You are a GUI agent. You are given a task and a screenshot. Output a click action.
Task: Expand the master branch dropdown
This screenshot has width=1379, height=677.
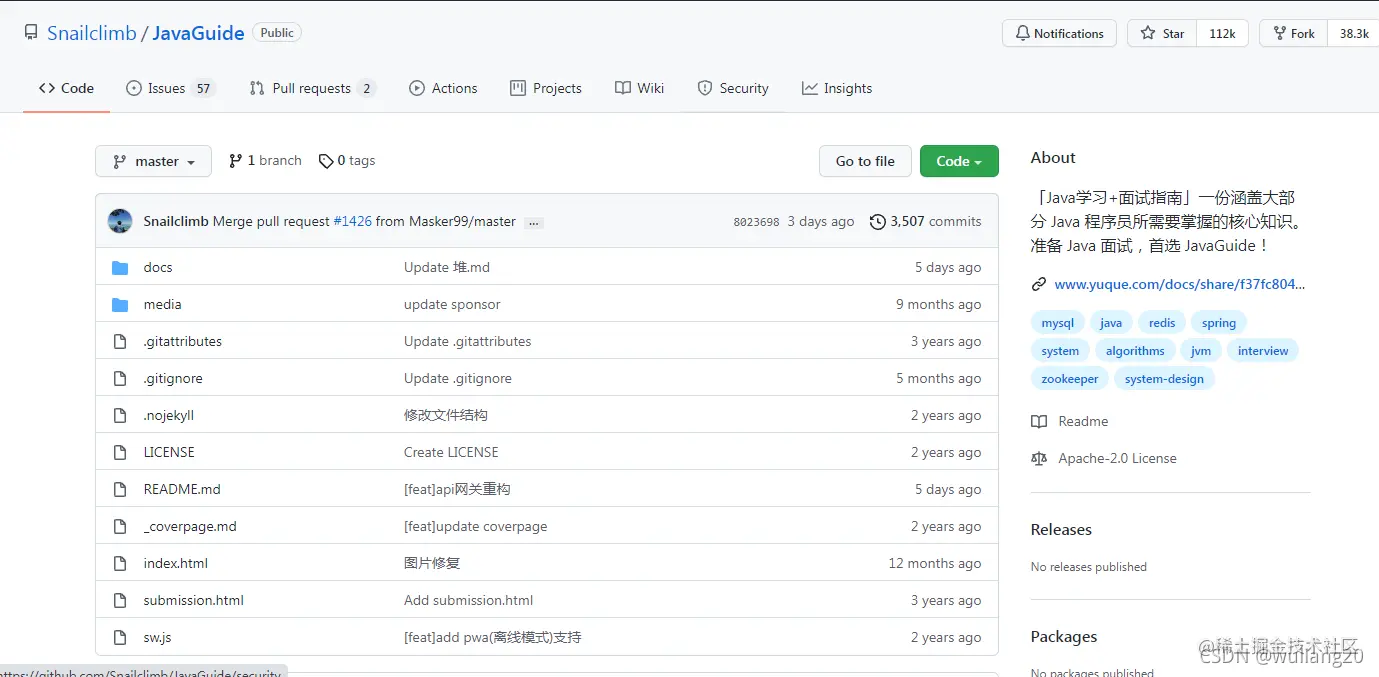click(x=153, y=161)
